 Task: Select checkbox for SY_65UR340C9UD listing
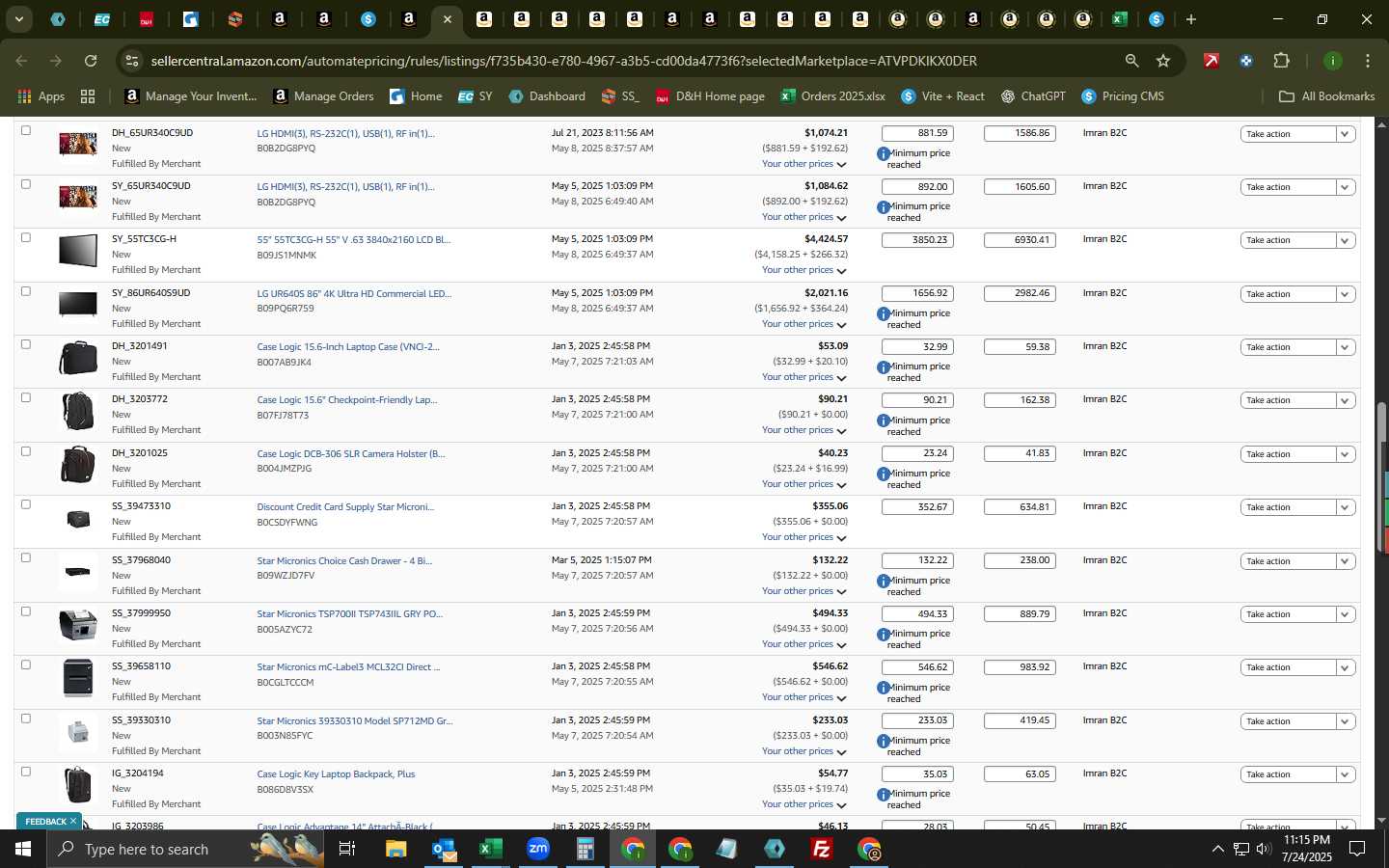click(26, 183)
